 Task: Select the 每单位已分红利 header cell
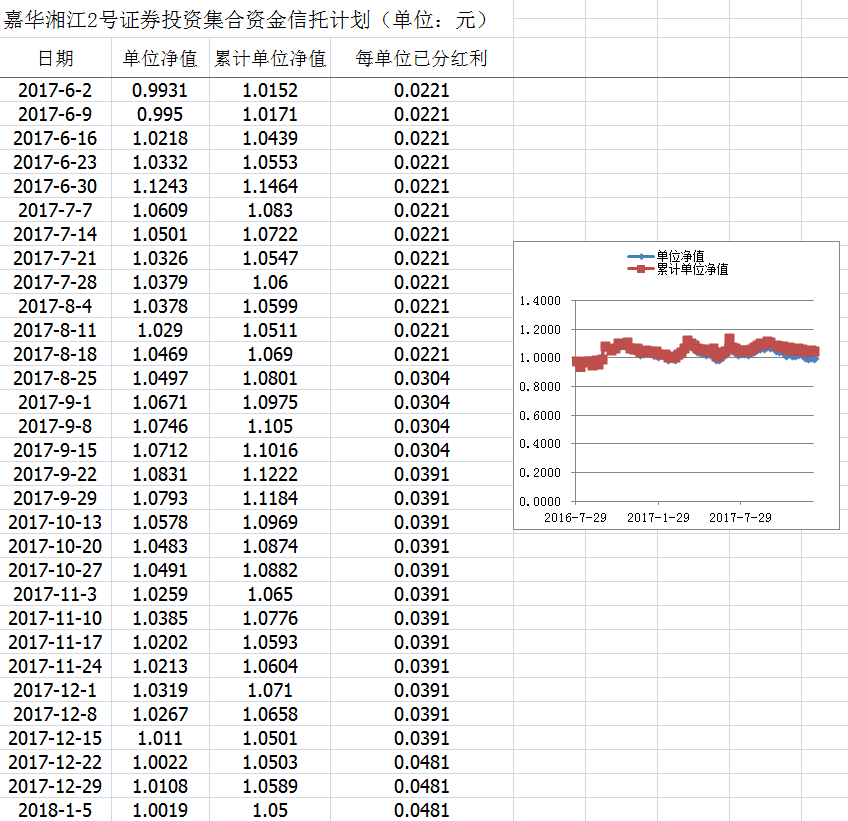[x=421, y=59]
